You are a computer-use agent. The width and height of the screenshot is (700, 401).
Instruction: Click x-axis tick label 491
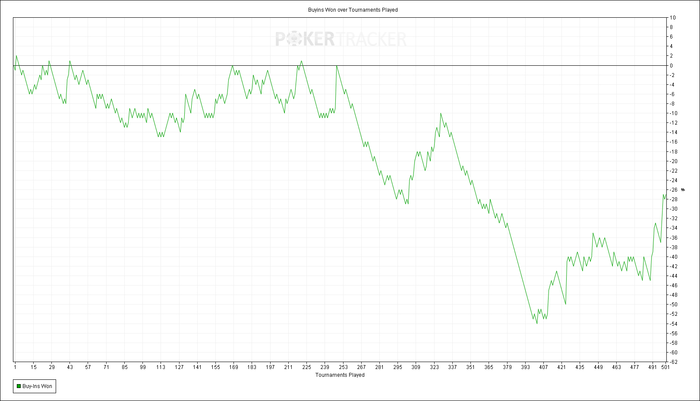pos(653,367)
